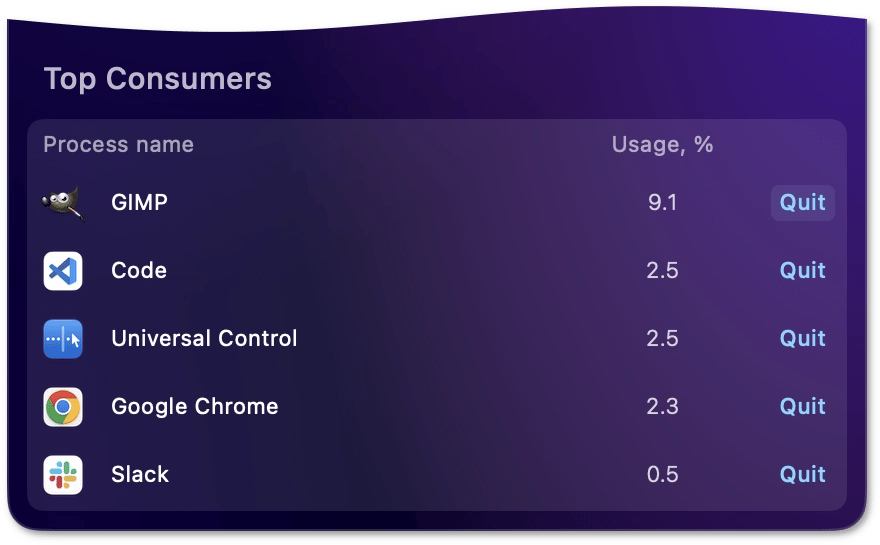Image resolution: width=880 pixels, height=545 pixels.
Task: Select the Slack process name
Action: pos(140,474)
